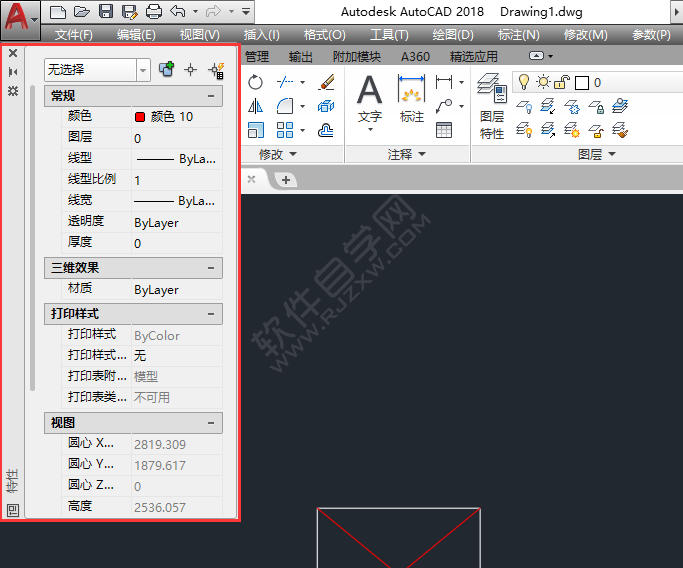
Task: Toggle PICKADD value in Properties palette
Action: (x=166, y=70)
